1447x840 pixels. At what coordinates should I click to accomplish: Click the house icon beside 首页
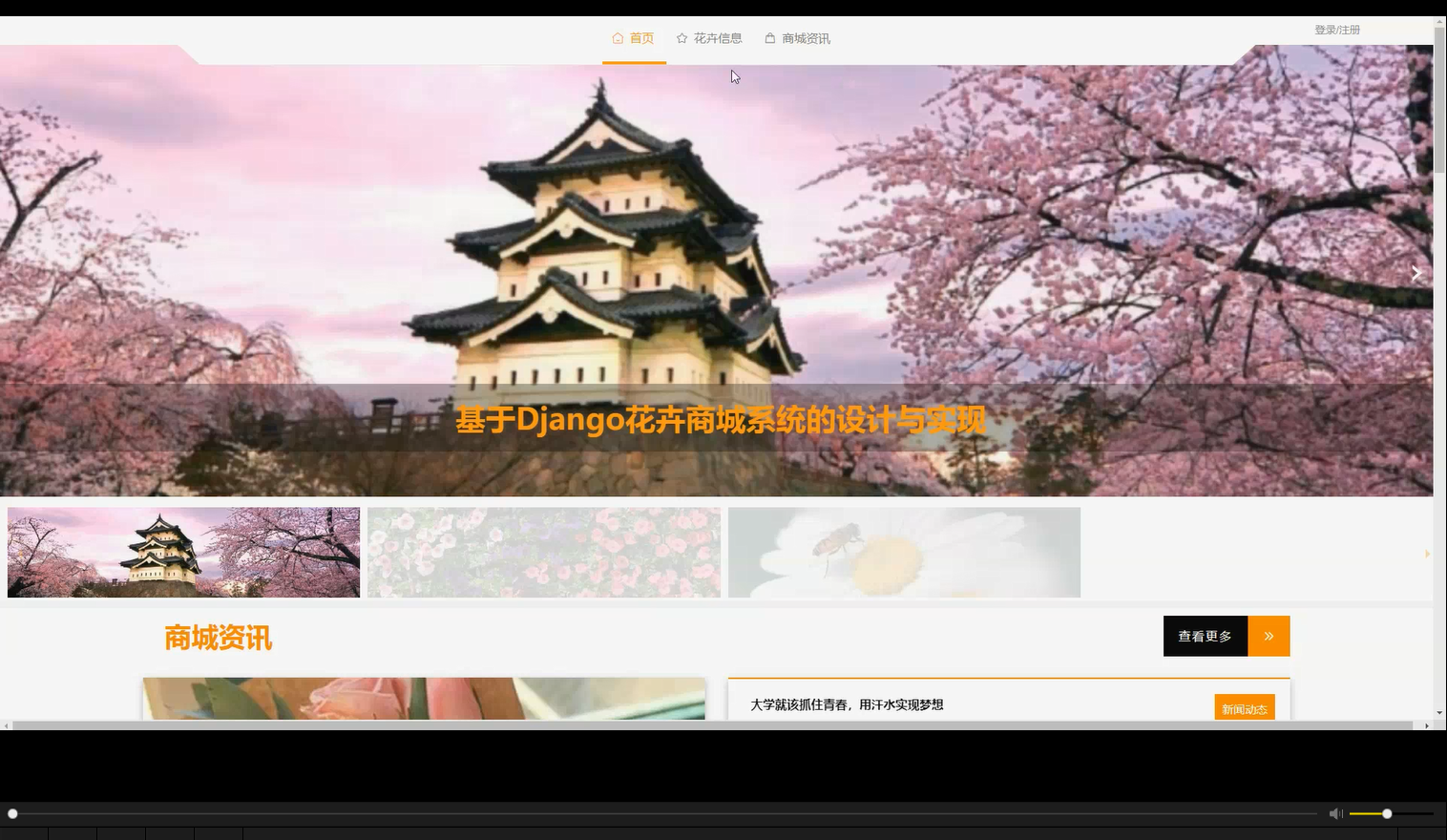(618, 38)
